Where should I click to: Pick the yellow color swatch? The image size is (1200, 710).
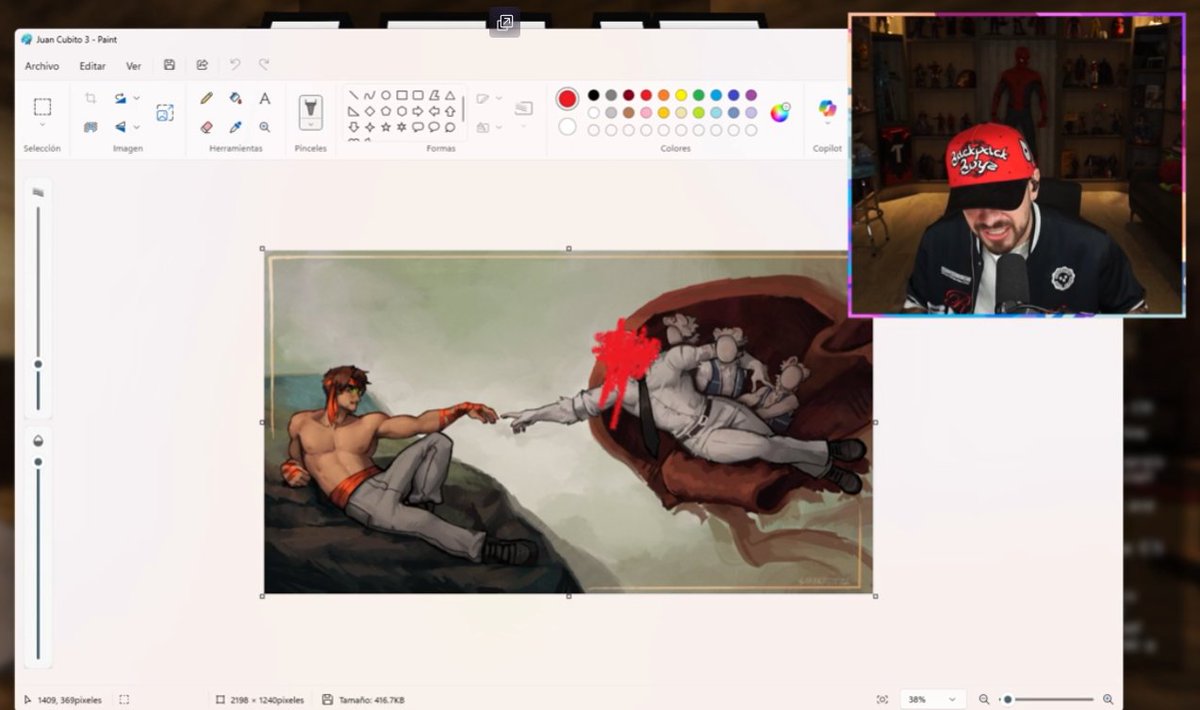[x=681, y=95]
